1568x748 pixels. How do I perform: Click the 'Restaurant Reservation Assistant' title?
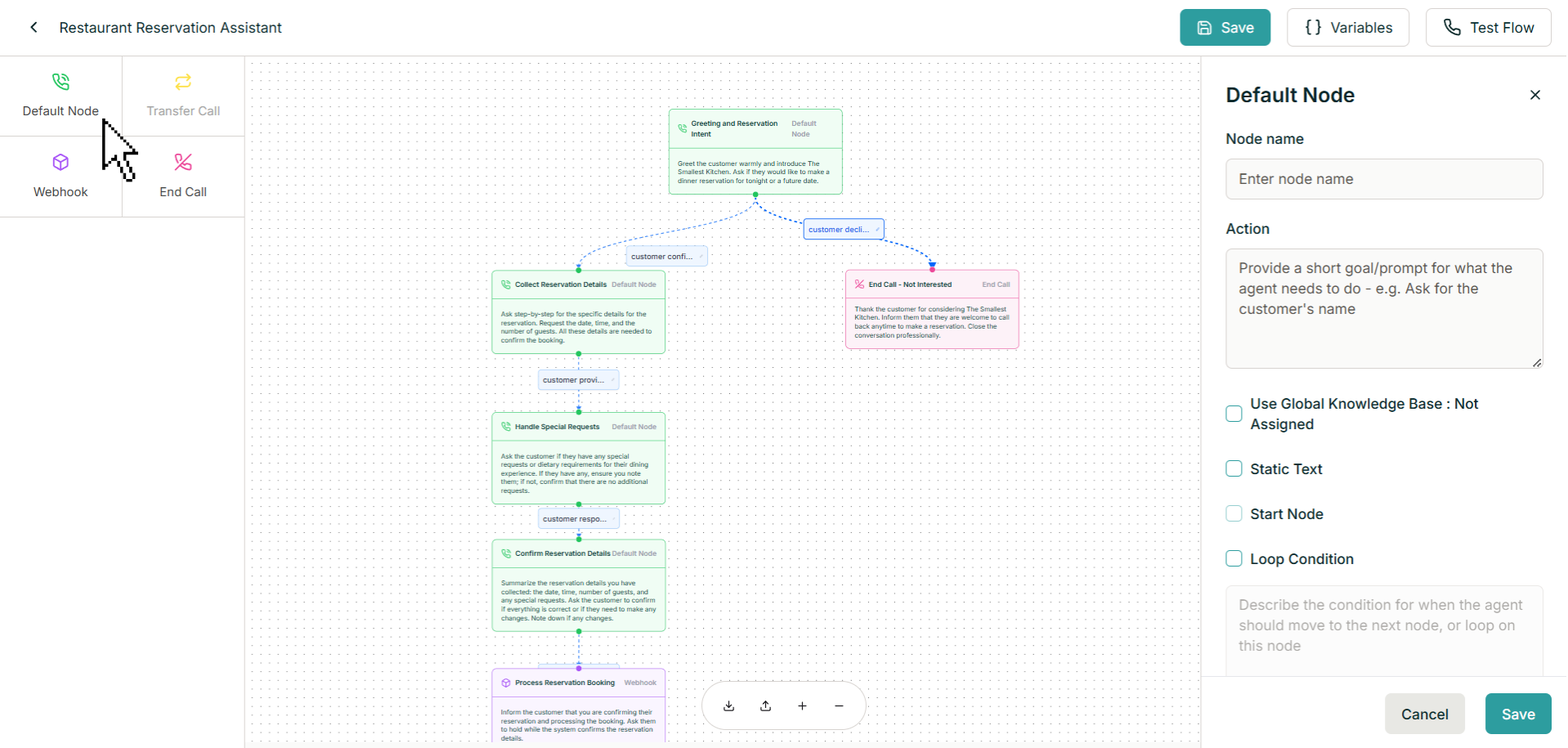[170, 28]
